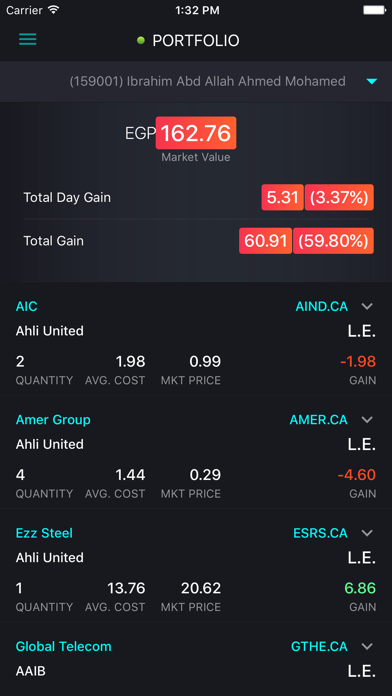This screenshot has width=392, height=696.
Task: Expand the ESRS.CA holding chevron
Action: click(367, 533)
